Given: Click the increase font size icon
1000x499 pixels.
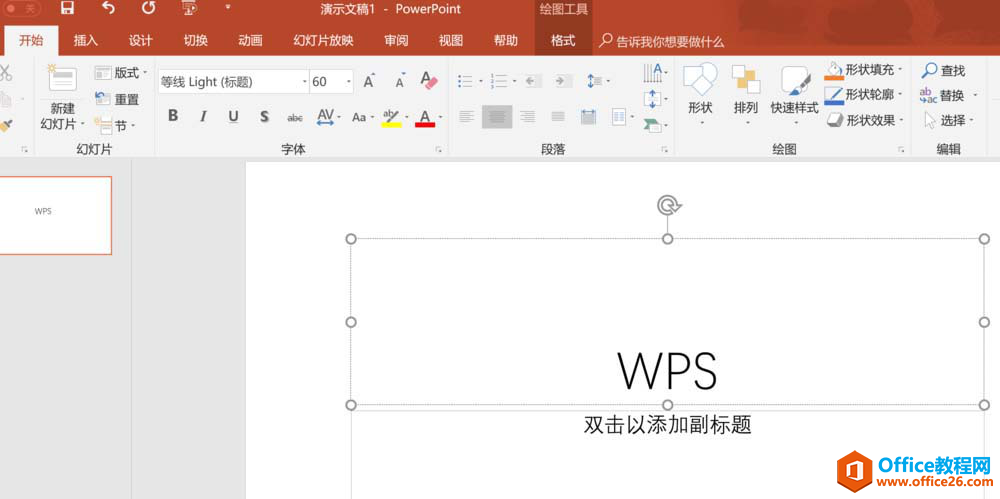Looking at the screenshot, I should click(x=369, y=81).
